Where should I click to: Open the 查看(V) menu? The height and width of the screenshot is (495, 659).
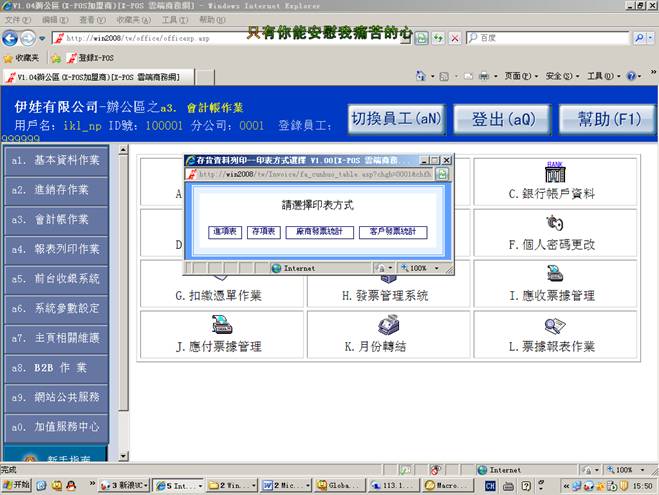point(91,19)
